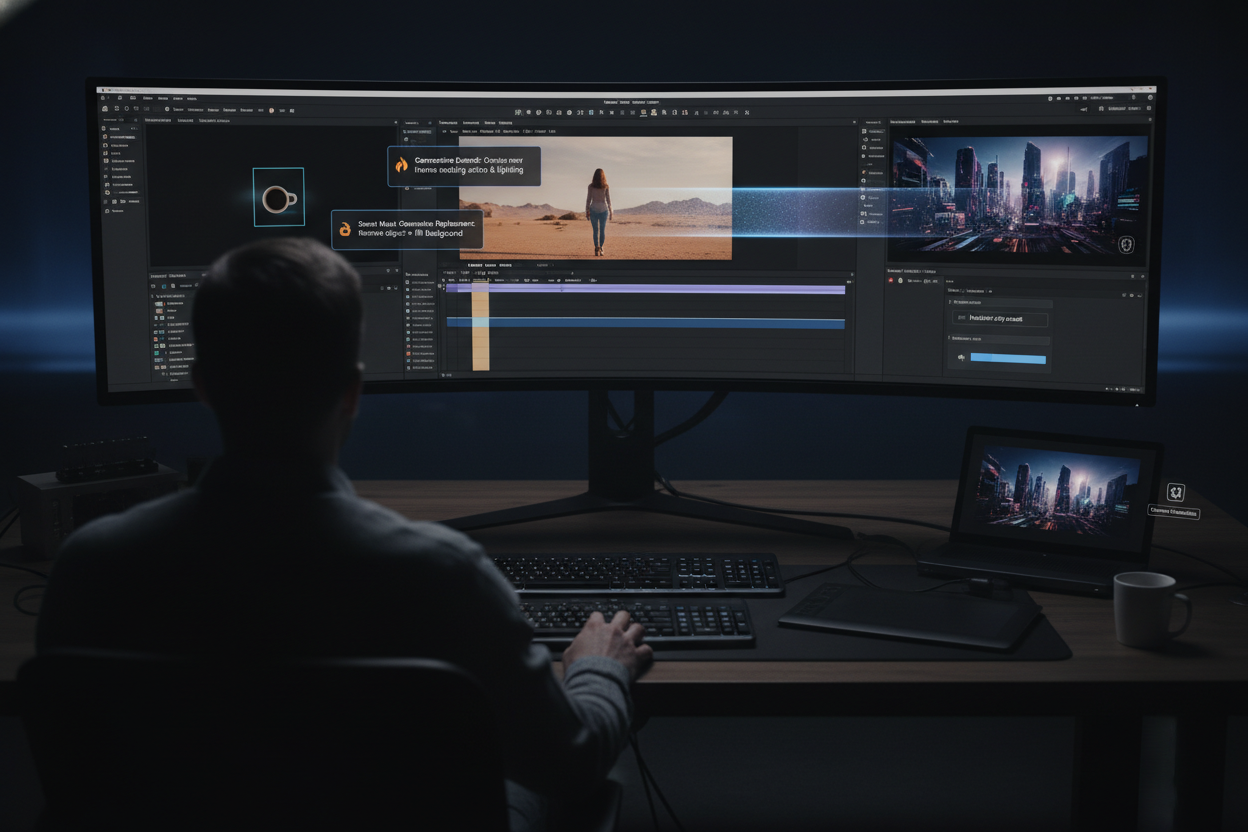This screenshot has width=1248, height=832.
Task: Expand the top folder in the lower-left bin tree
Action: pos(154,296)
